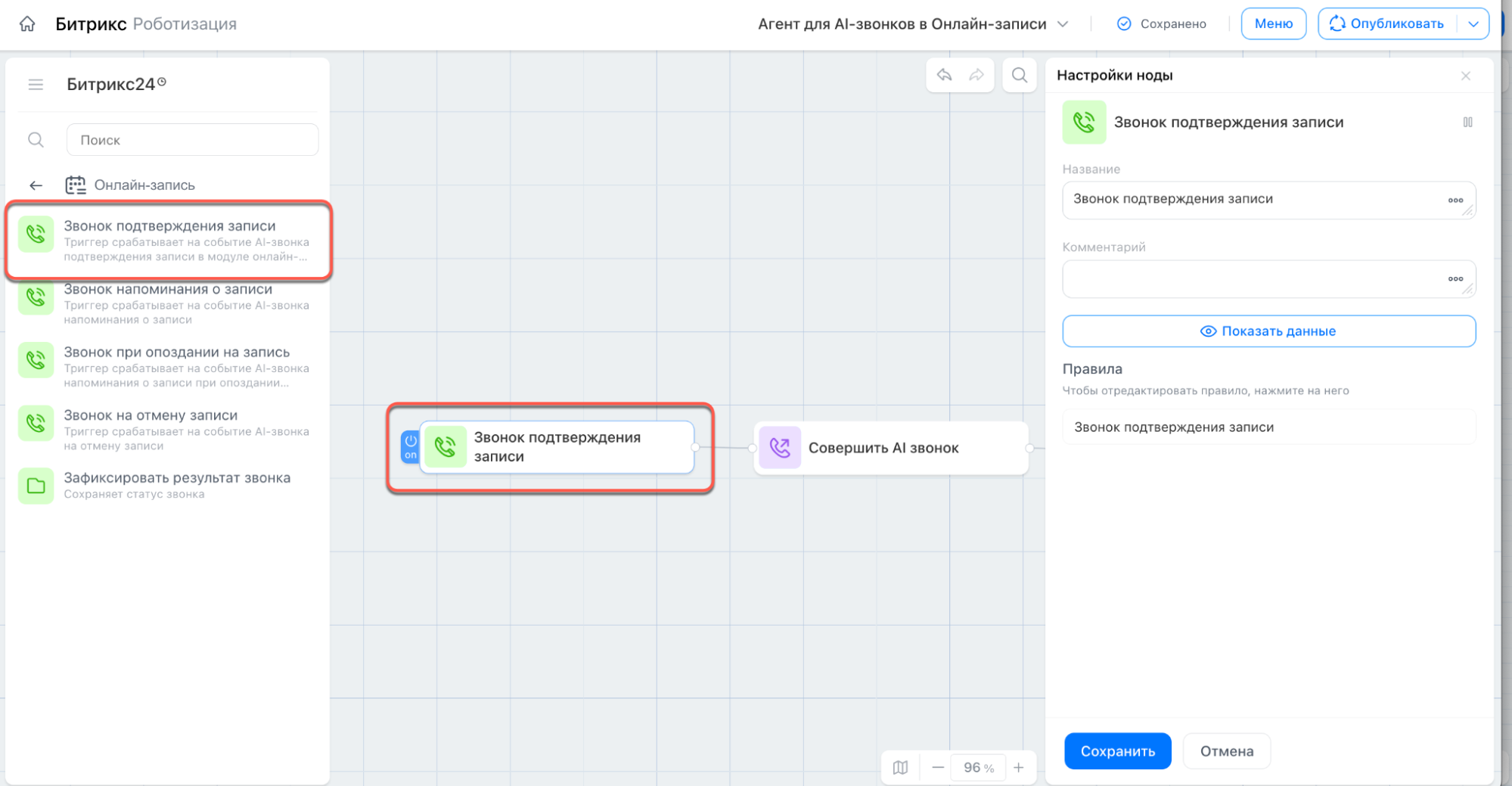Click the redo arrow on canvas toolbar
This screenshot has height=786, width=1512.
tap(976, 75)
